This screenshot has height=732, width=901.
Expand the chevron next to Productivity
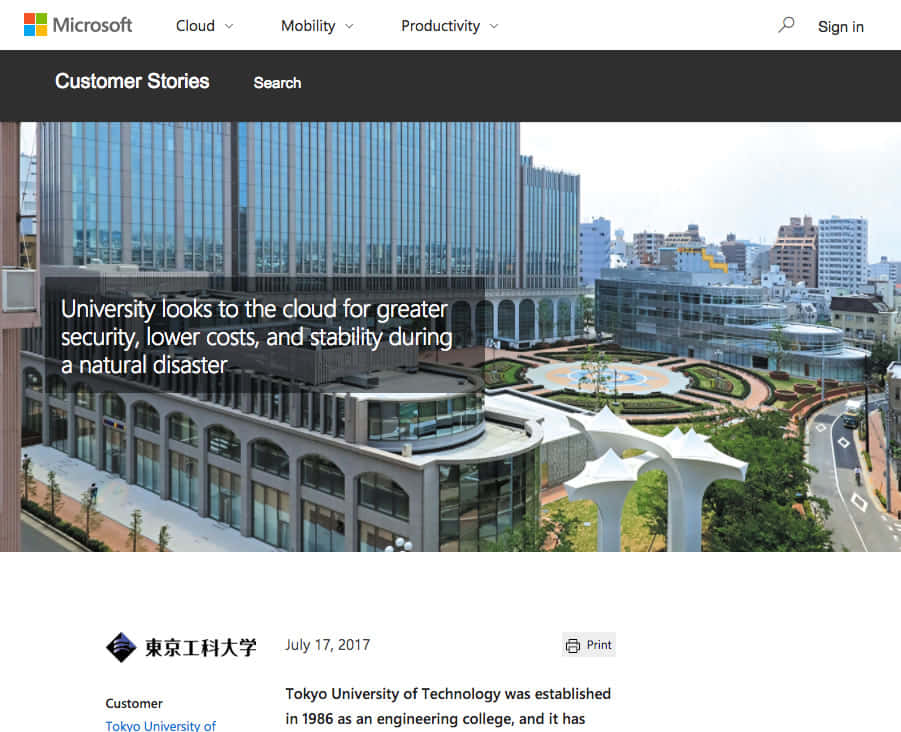[x=494, y=26]
